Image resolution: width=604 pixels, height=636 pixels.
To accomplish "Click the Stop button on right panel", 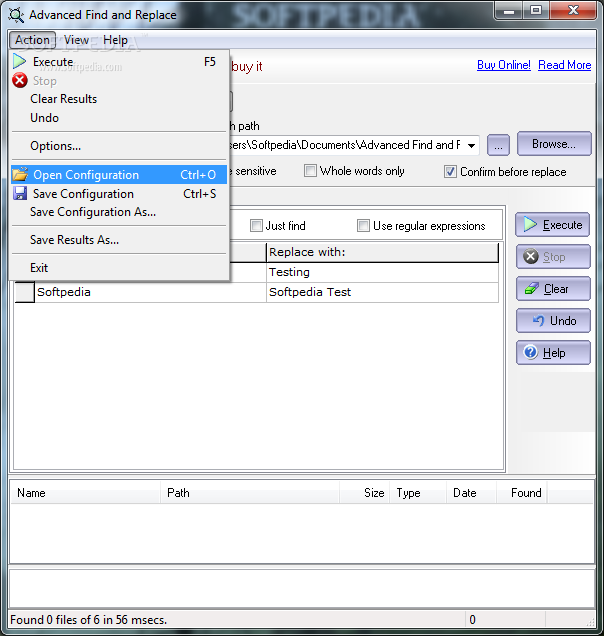I will coord(553,257).
